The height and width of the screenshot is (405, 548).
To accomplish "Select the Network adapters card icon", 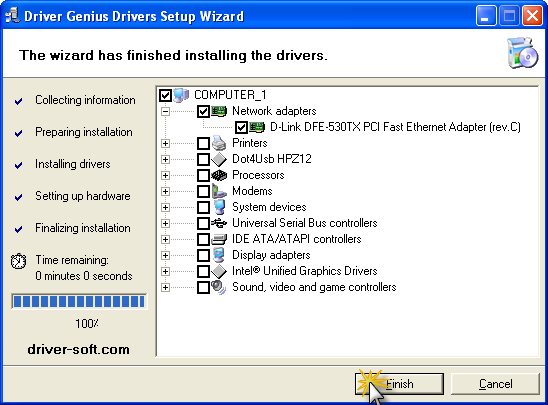I will 219,111.
